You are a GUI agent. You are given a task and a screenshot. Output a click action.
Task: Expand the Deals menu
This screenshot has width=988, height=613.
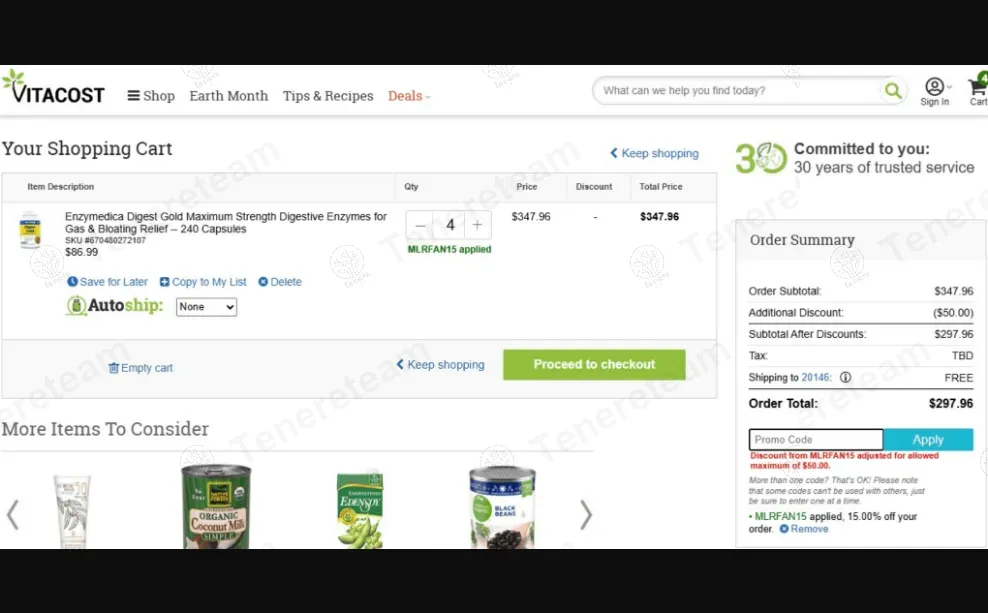409,96
